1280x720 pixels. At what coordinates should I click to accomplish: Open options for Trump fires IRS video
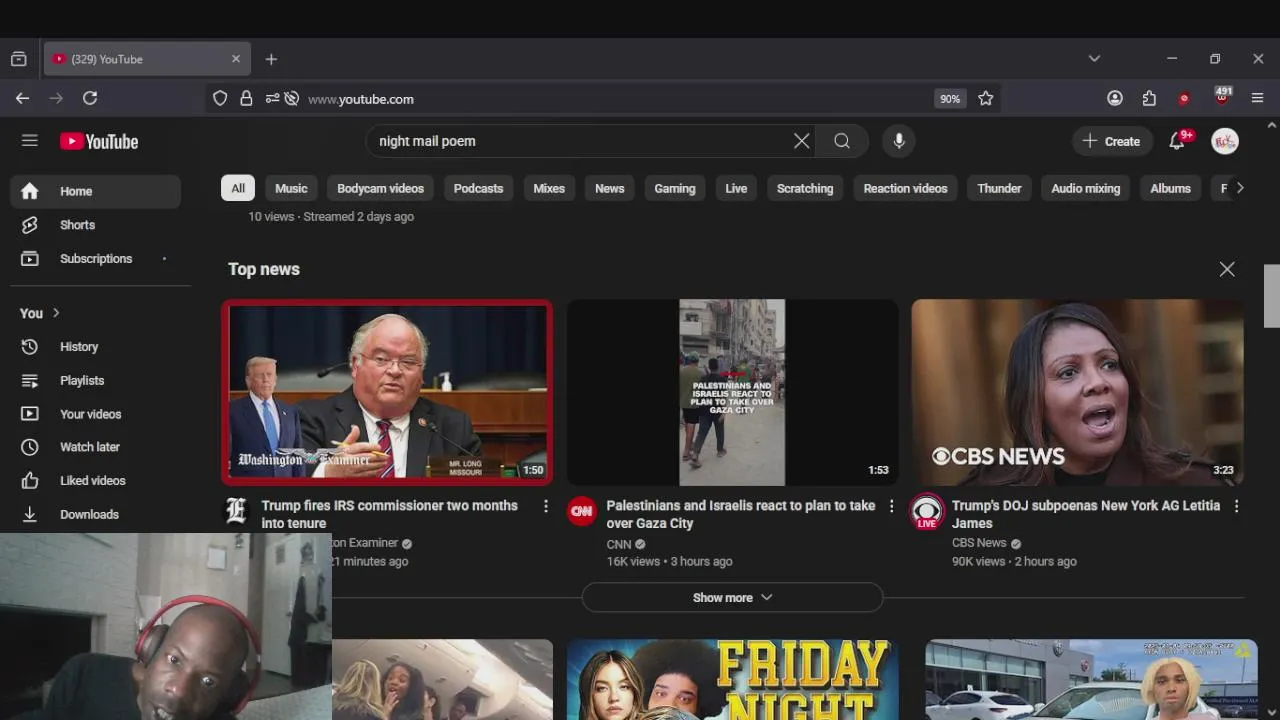546,507
